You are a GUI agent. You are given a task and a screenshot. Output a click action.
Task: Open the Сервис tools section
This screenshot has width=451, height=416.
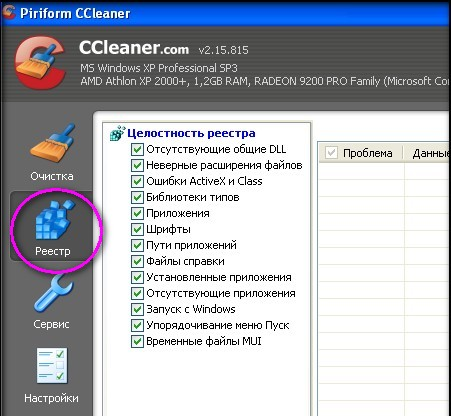(52, 302)
